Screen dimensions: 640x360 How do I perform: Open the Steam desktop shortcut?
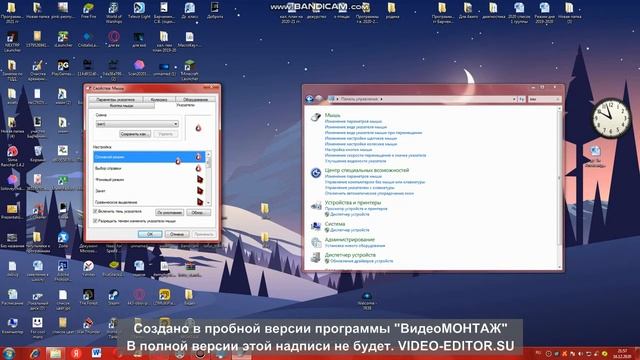click(113, 297)
